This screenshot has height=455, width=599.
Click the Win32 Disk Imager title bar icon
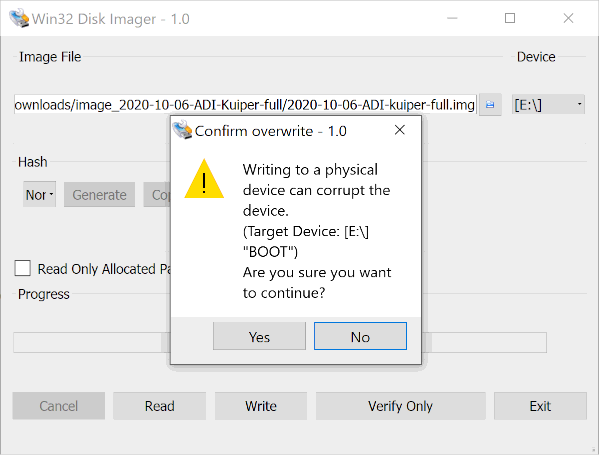coord(19,18)
